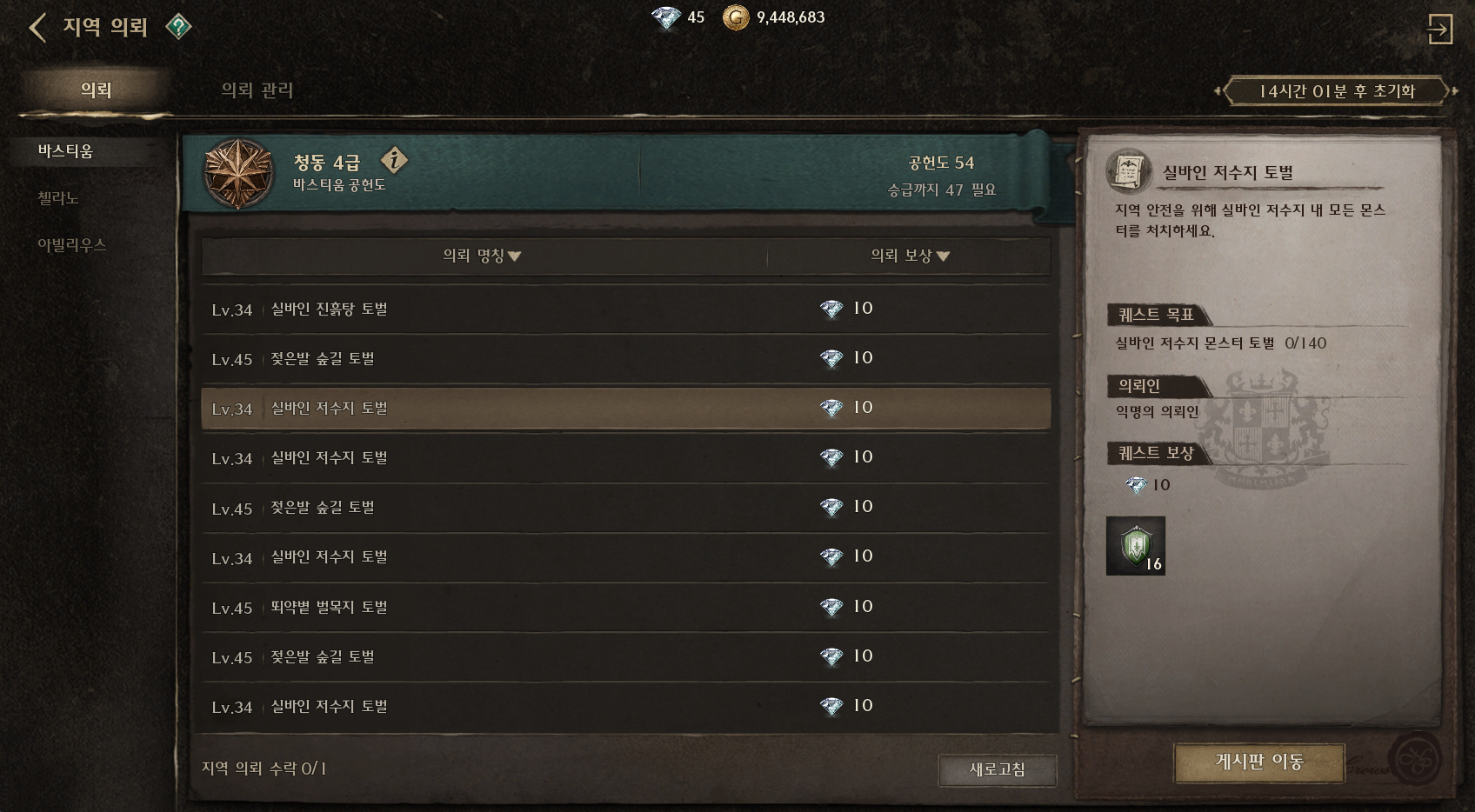The height and width of the screenshot is (812, 1475).
Task: Click the 게시판 이동 button
Action: [x=1259, y=762]
